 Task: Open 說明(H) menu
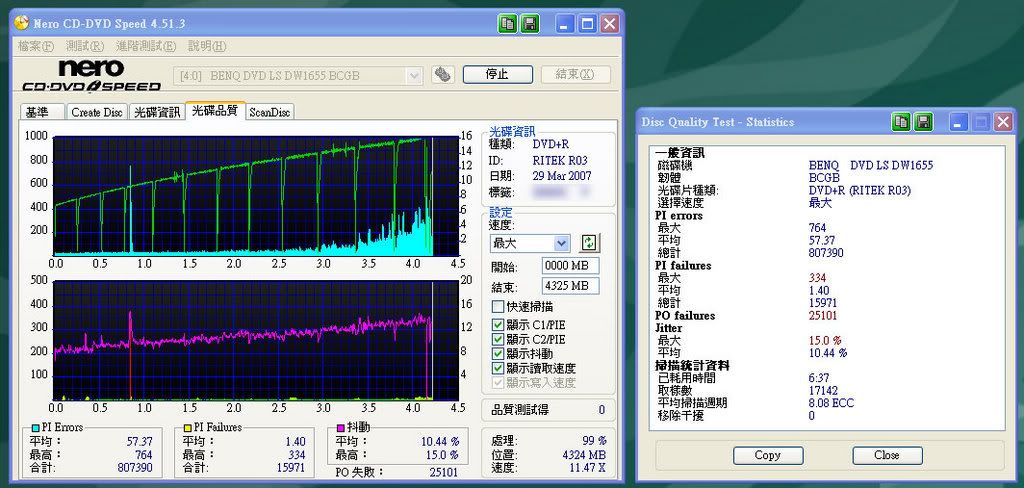click(207, 46)
